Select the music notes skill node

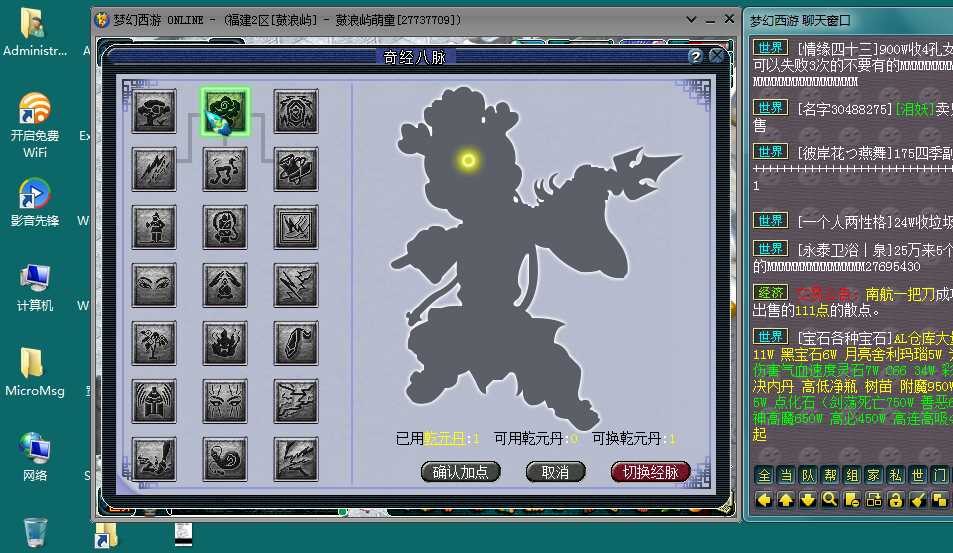(225, 170)
